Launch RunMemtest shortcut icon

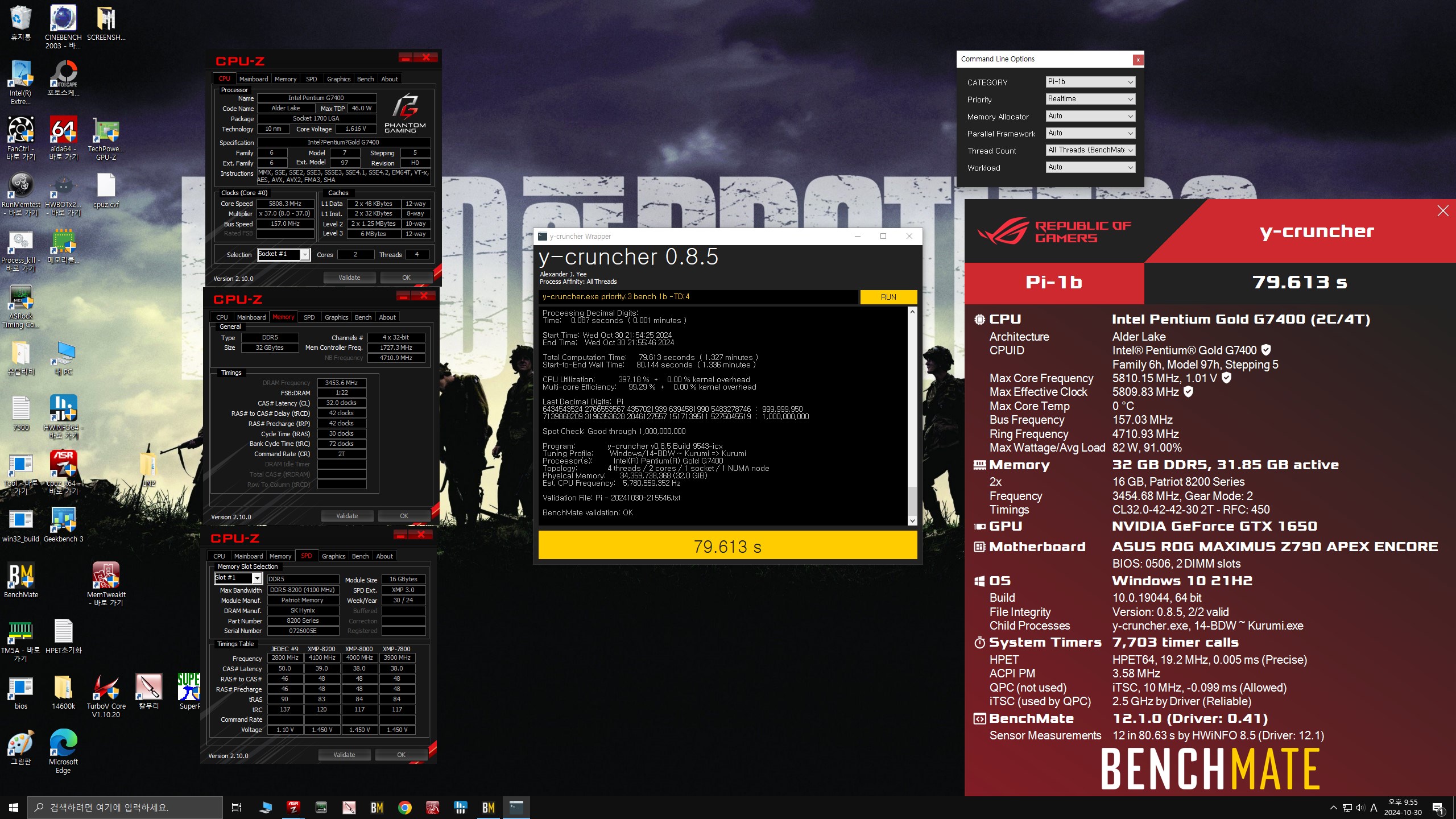pyautogui.click(x=21, y=193)
